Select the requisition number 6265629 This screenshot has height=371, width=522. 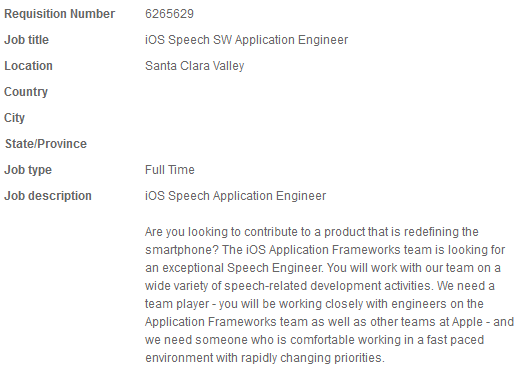[169, 14]
